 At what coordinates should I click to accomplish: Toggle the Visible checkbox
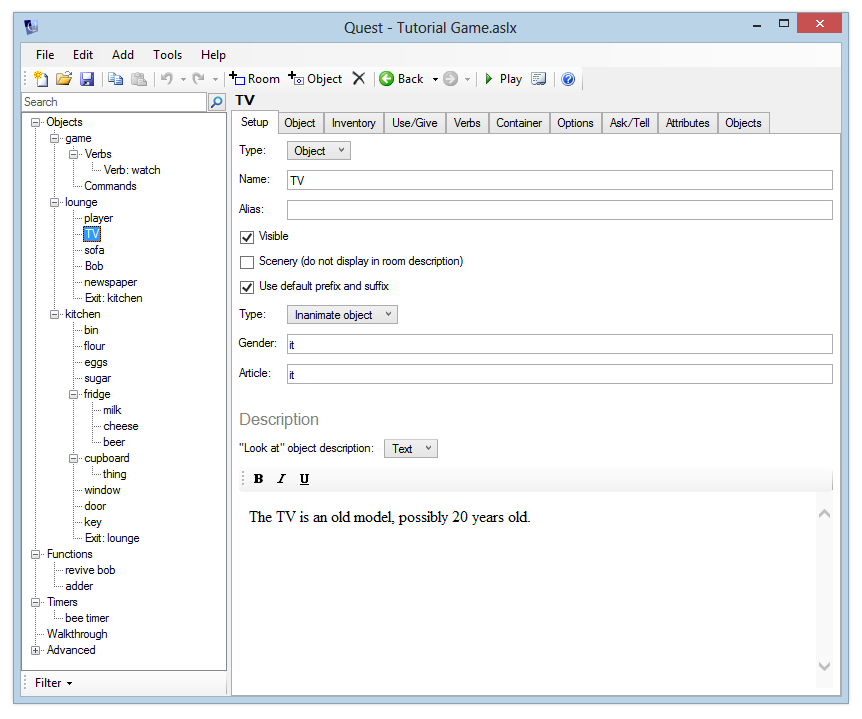coord(247,237)
